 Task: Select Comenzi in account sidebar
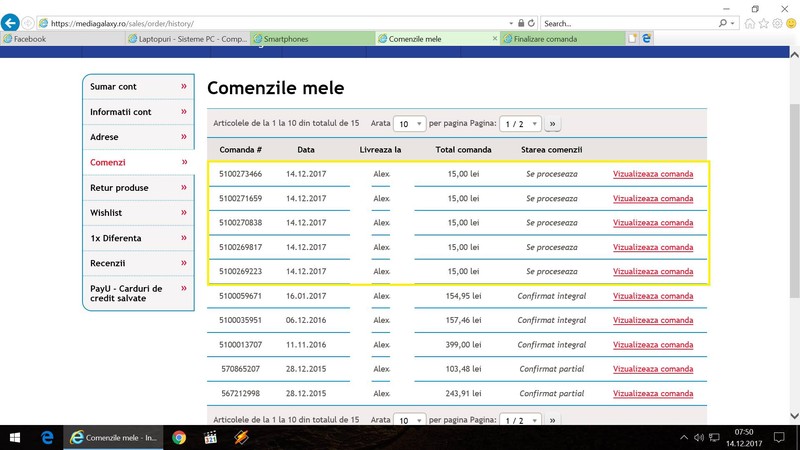[138, 162]
